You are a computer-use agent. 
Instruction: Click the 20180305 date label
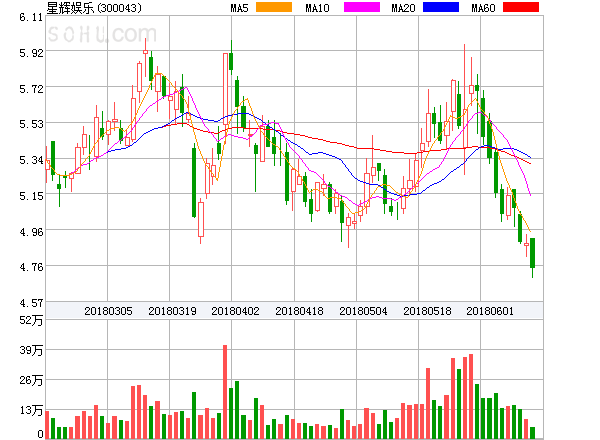(108, 311)
